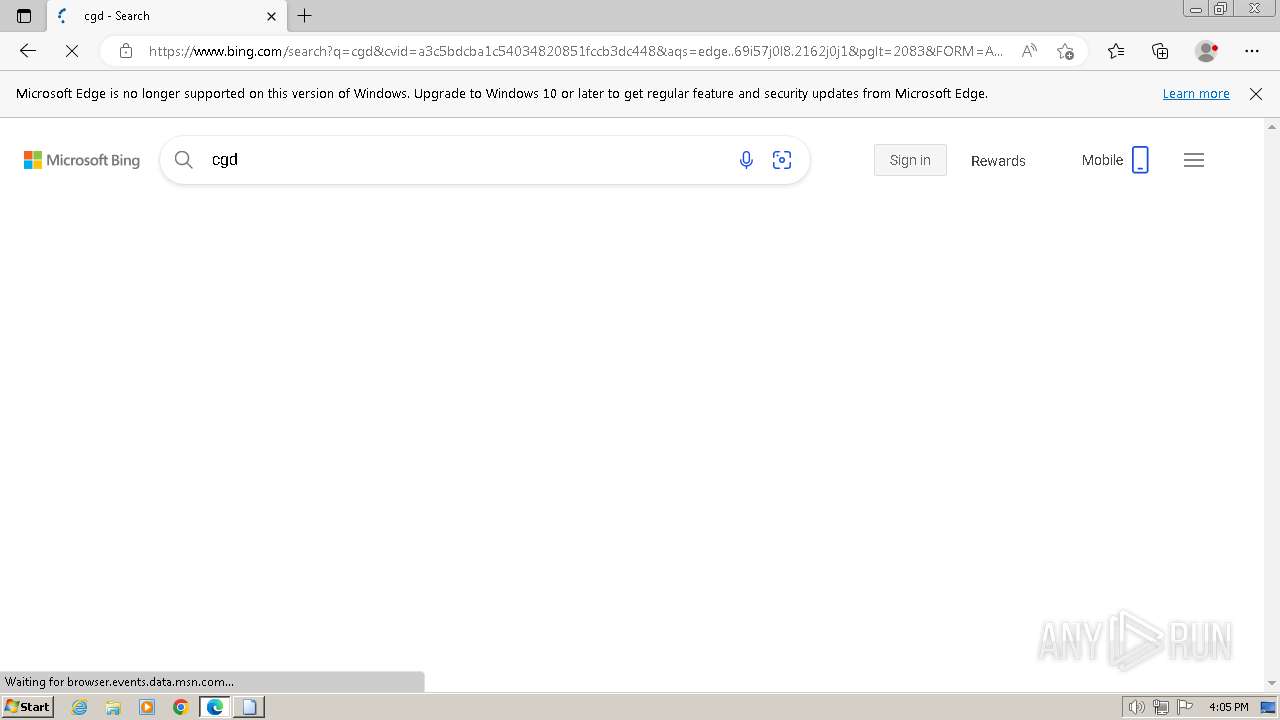Dismiss the unsupported Edge notification bar
This screenshot has height=720, width=1280.
[x=1256, y=94]
